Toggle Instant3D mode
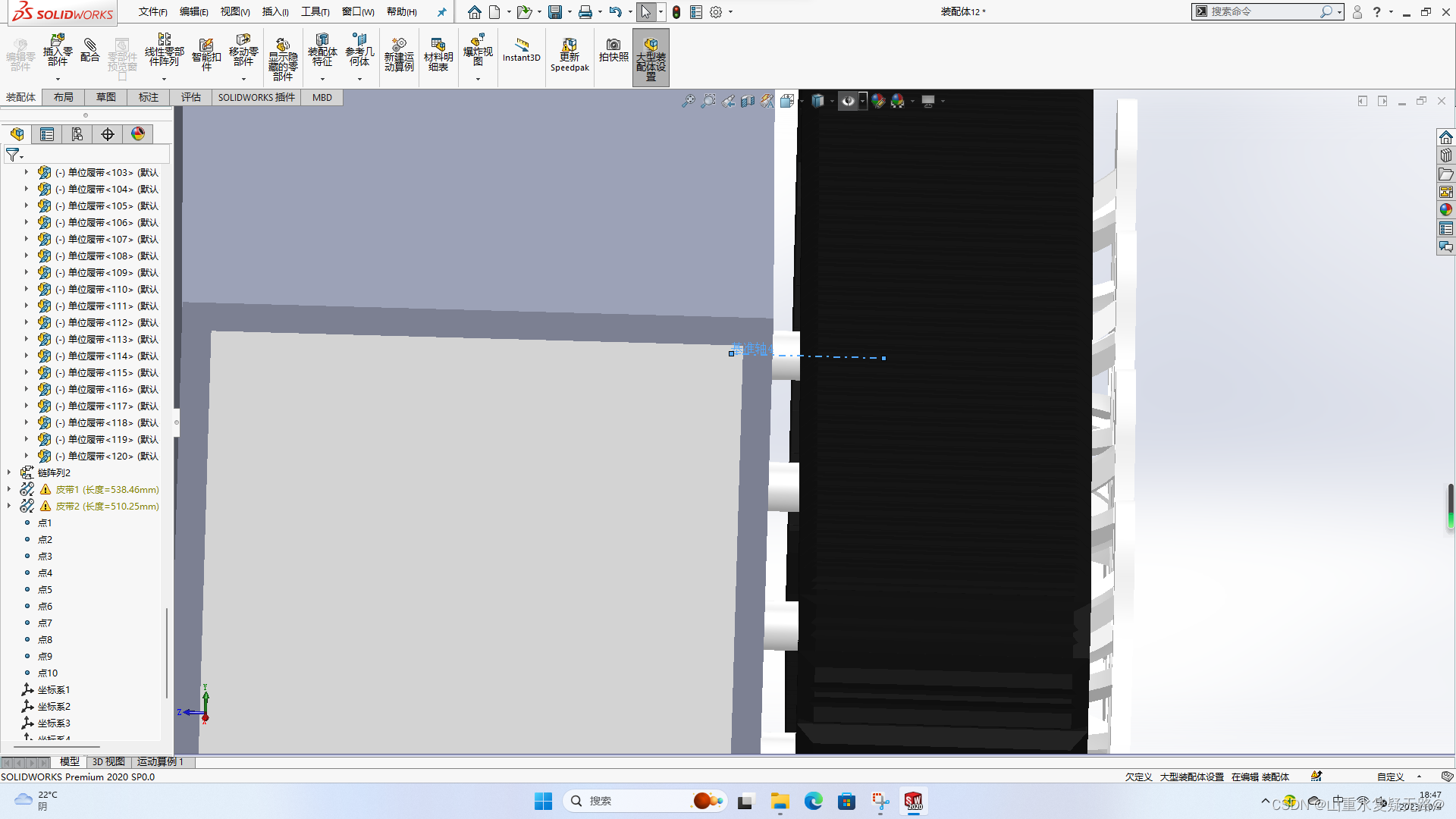Image resolution: width=1456 pixels, height=819 pixels. pyautogui.click(x=522, y=49)
